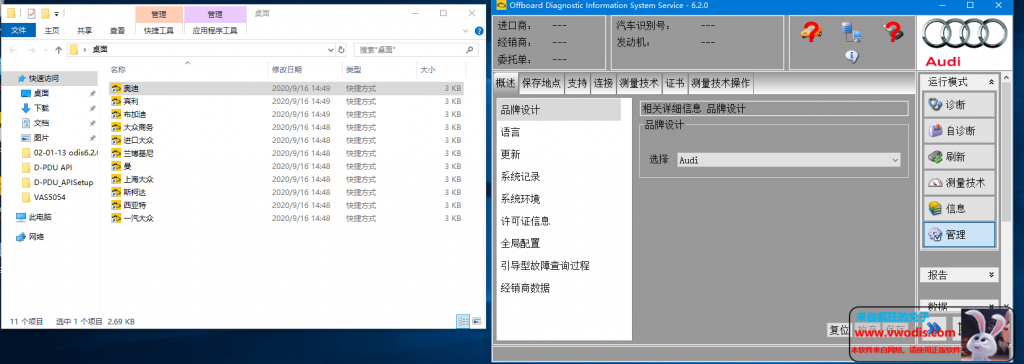Open the 主页 ribbon tab
Viewport: 1024px width, 364px height.
52,30
